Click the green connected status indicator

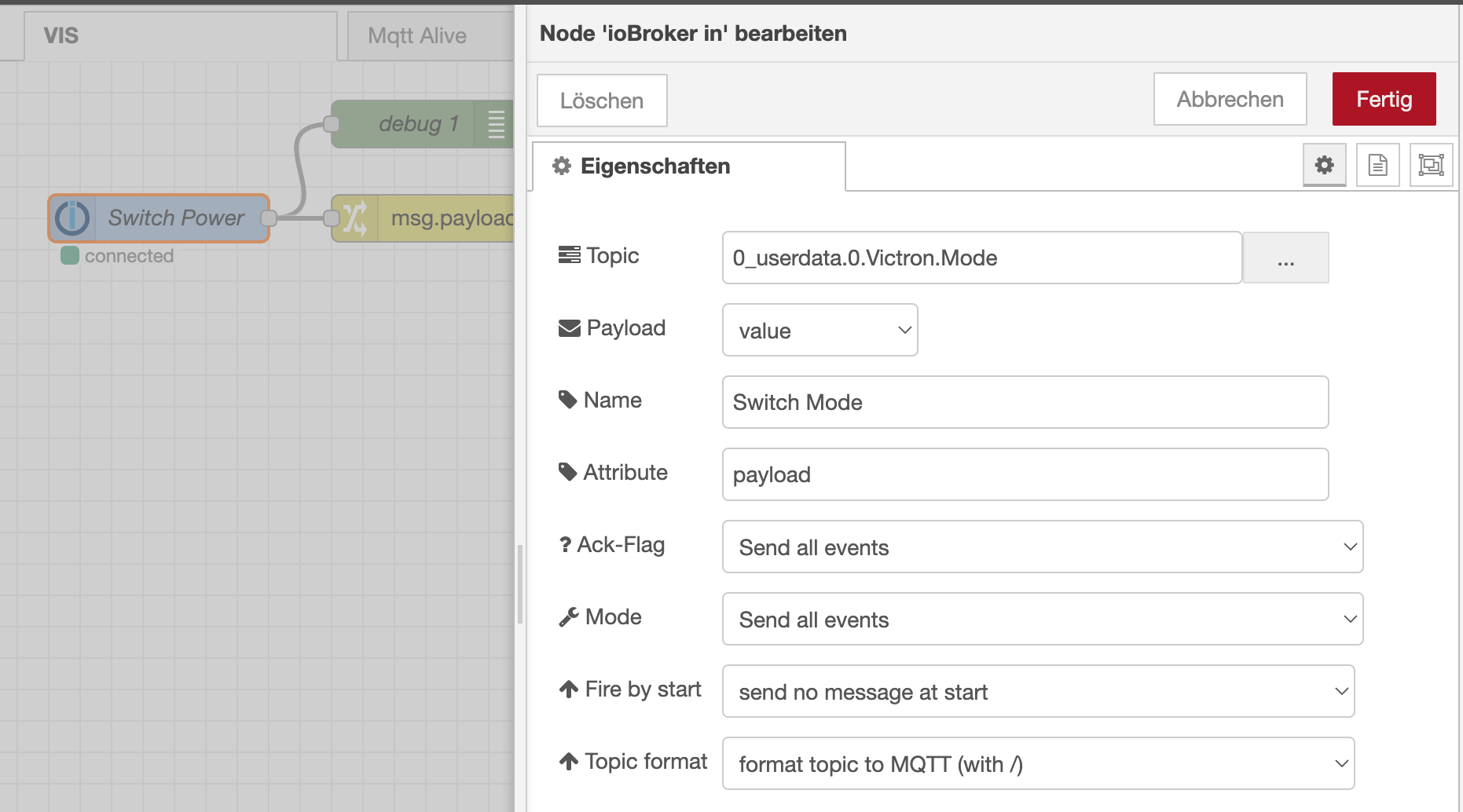point(70,255)
